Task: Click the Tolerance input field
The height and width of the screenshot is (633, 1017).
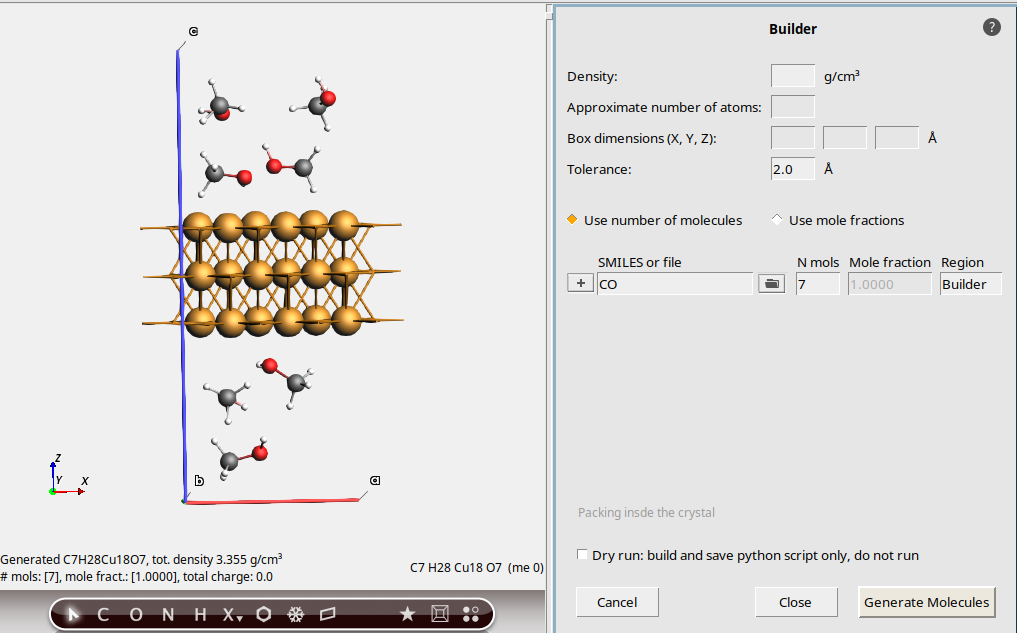Action: [792, 169]
